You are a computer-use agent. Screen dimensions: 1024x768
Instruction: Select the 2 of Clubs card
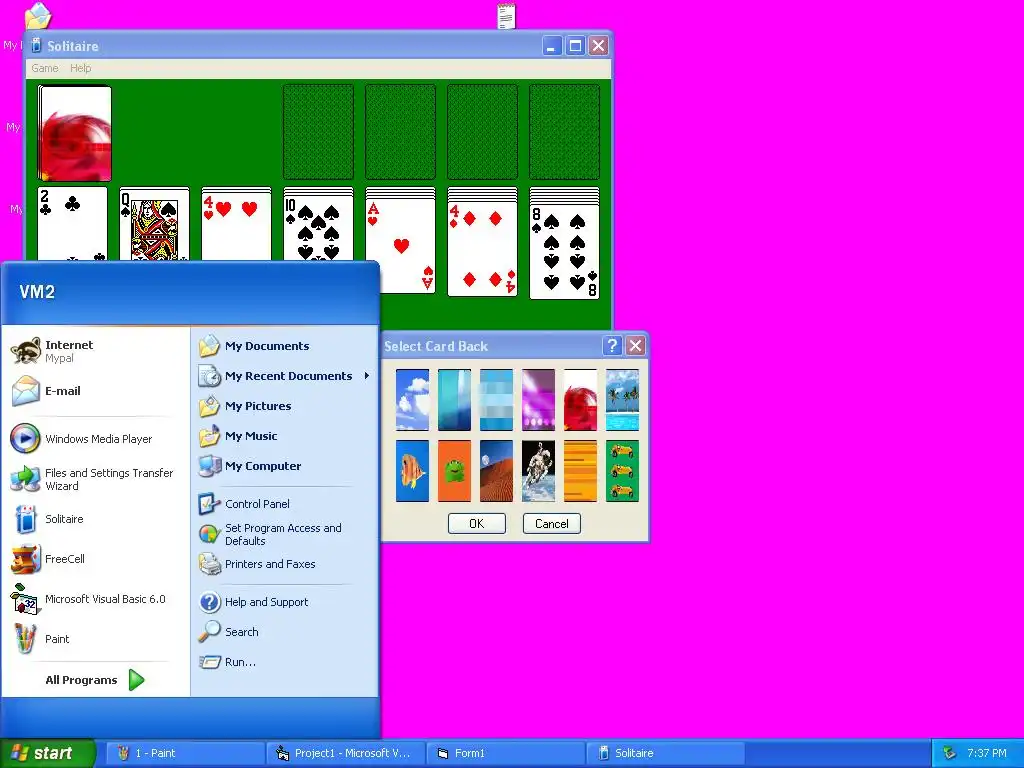[72, 224]
